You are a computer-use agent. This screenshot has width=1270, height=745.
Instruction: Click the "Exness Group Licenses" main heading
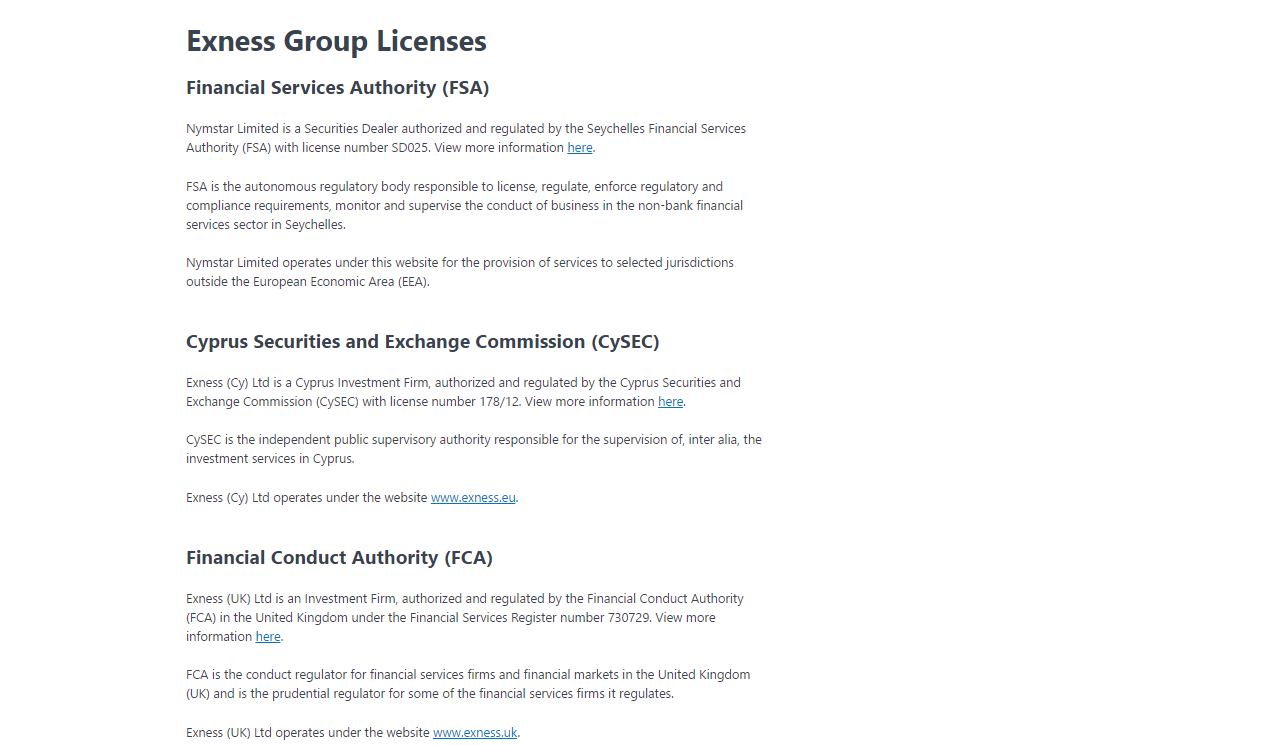point(336,41)
